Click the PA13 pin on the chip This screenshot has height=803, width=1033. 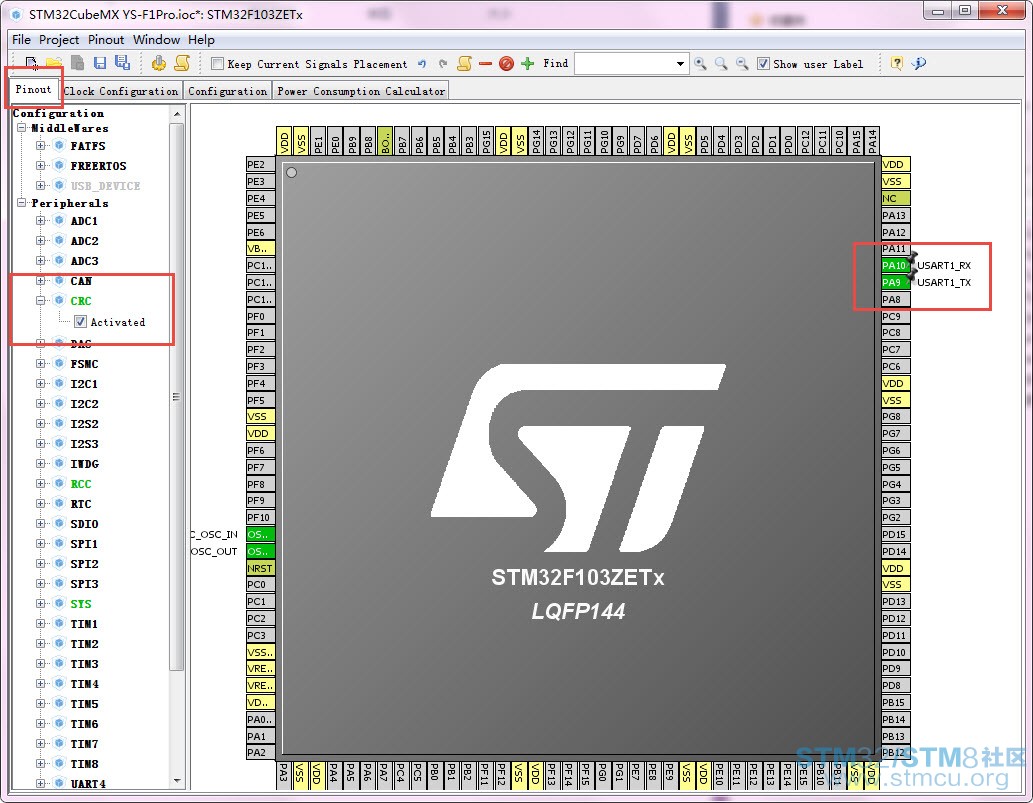(x=895, y=215)
